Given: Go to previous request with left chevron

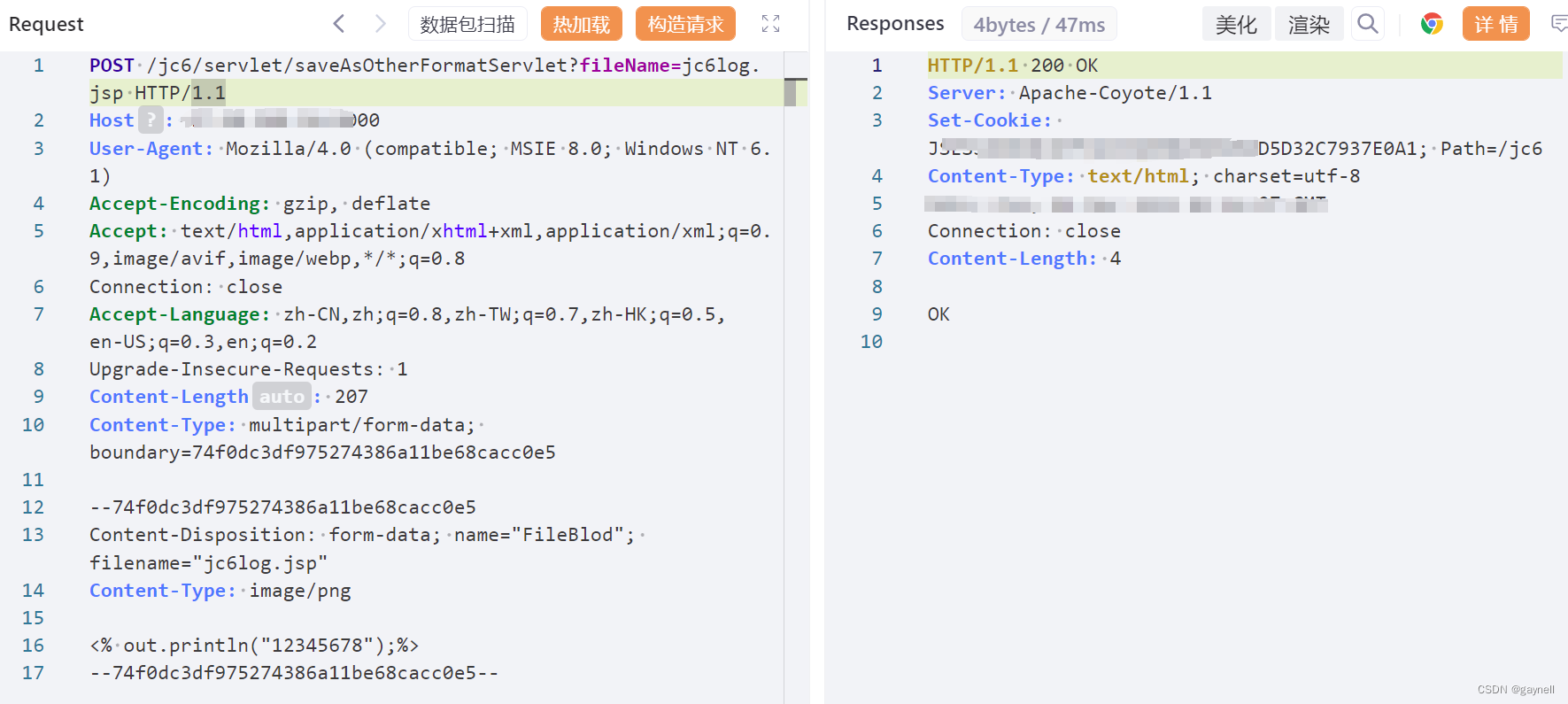Looking at the screenshot, I should click(339, 24).
